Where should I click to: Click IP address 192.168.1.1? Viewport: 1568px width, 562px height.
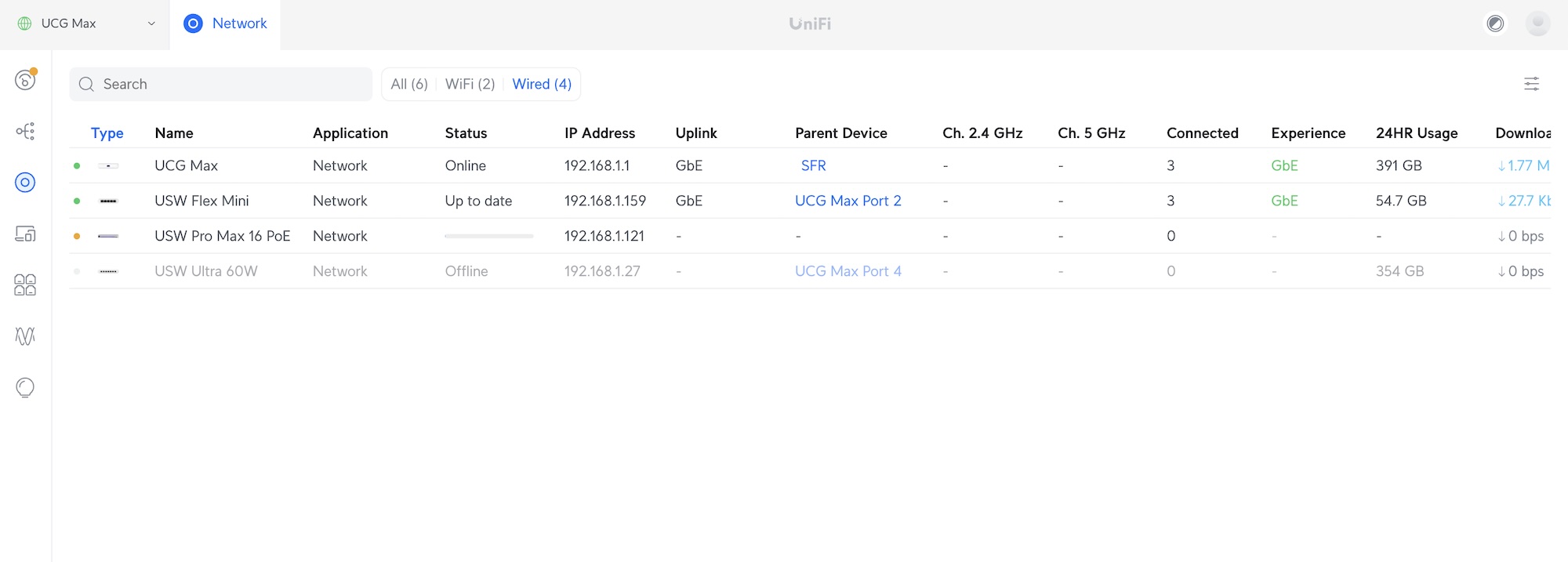(597, 166)
